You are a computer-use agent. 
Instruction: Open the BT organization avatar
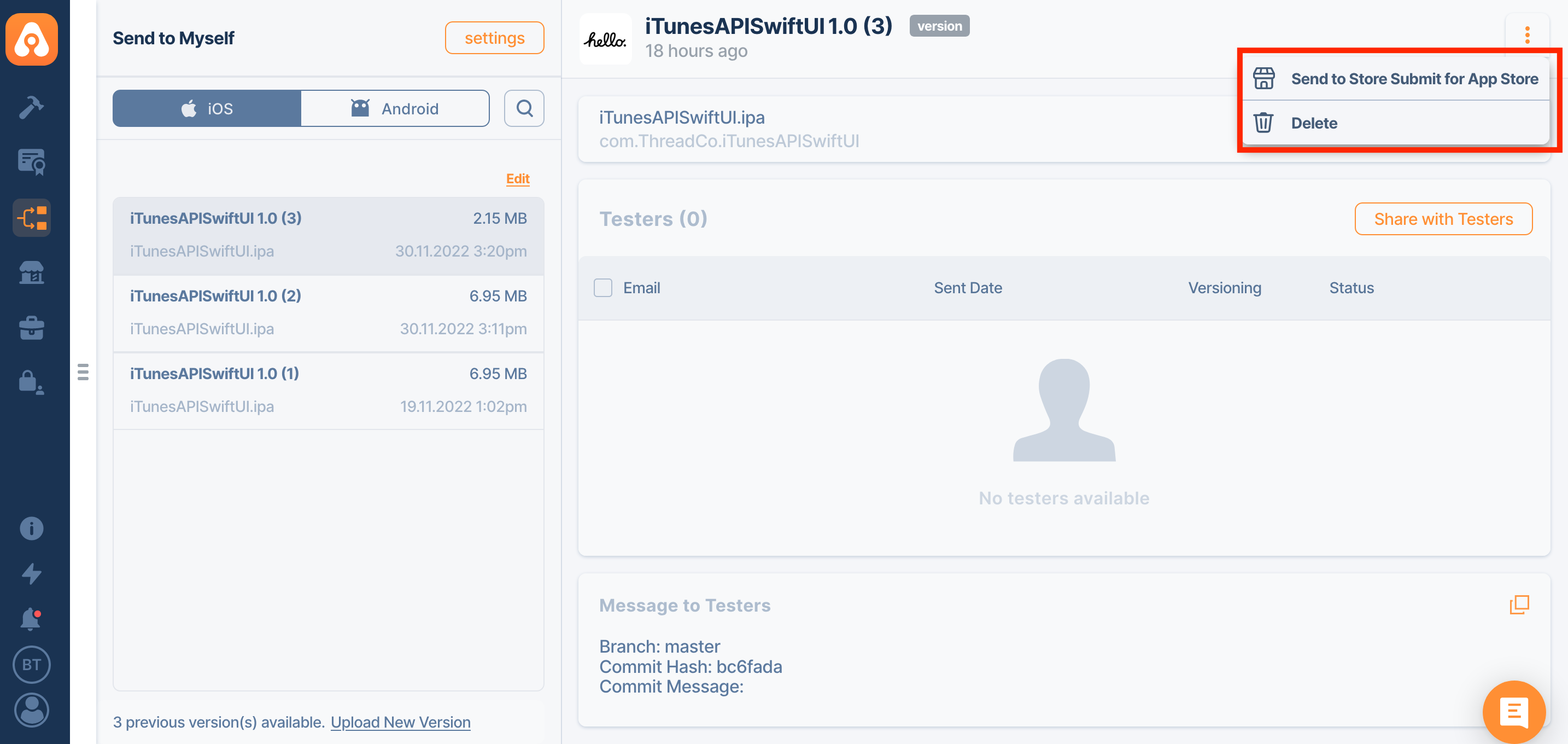(x=31, y=664)
